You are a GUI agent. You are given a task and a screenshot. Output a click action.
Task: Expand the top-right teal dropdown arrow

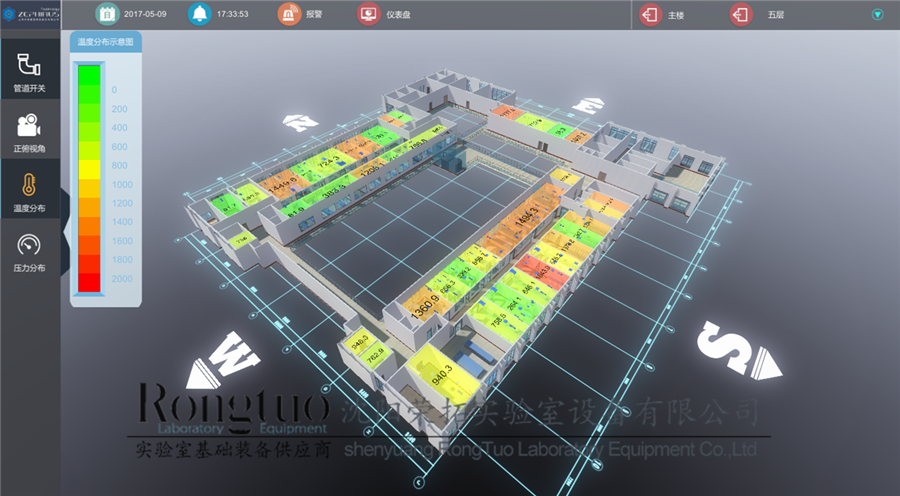878,15
